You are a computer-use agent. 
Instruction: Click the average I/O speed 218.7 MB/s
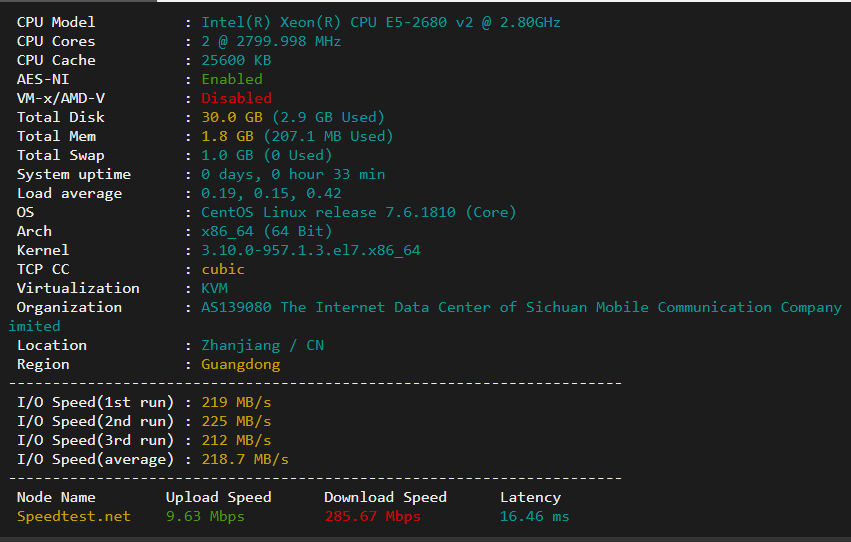[245, 459]
